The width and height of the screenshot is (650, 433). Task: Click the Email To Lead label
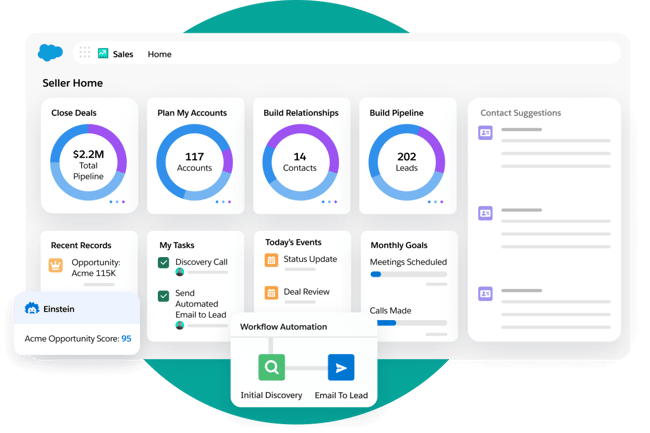[341, 395]
